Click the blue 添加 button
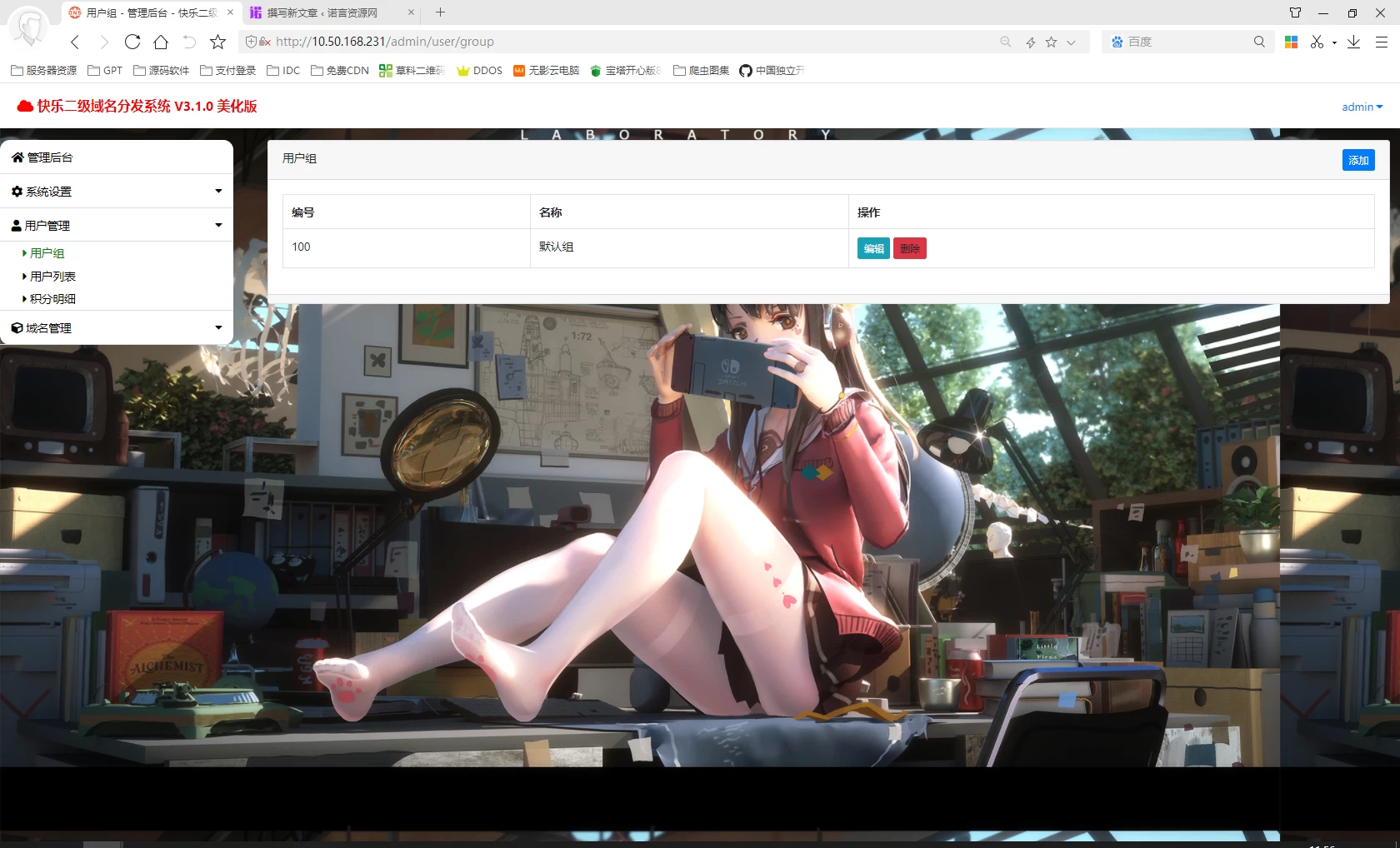Image resolution: width=1400 pixels, height=848 pixels. pyautogui.click(x=1357, y=160)
